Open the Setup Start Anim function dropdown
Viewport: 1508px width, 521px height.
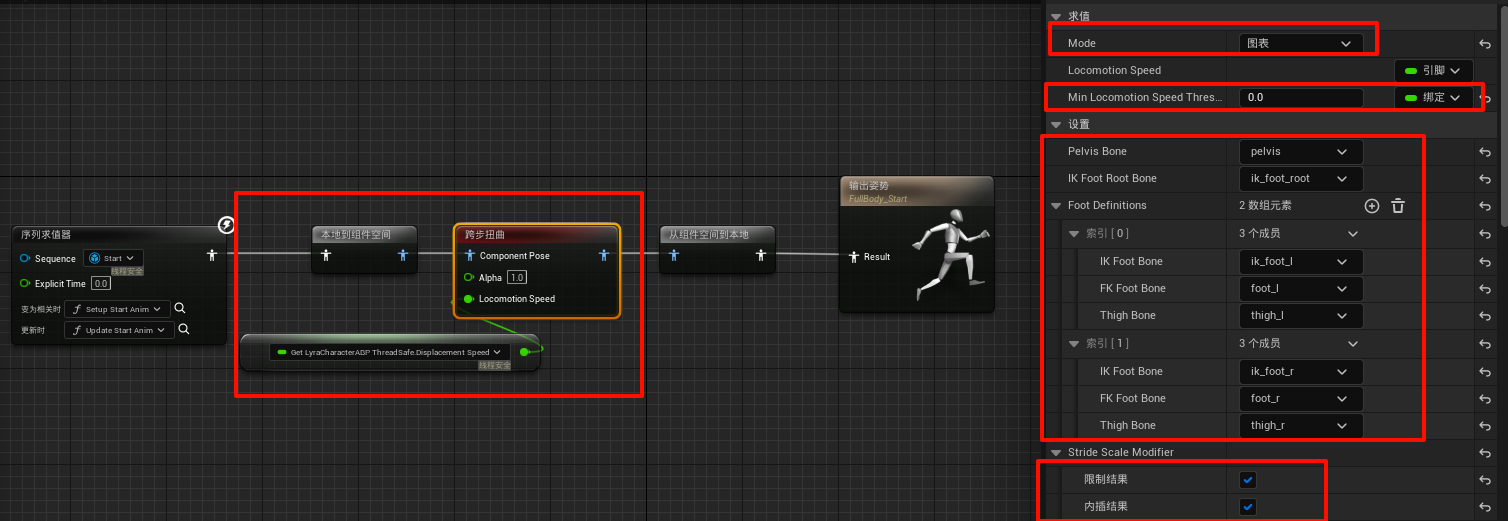[116, 309]
